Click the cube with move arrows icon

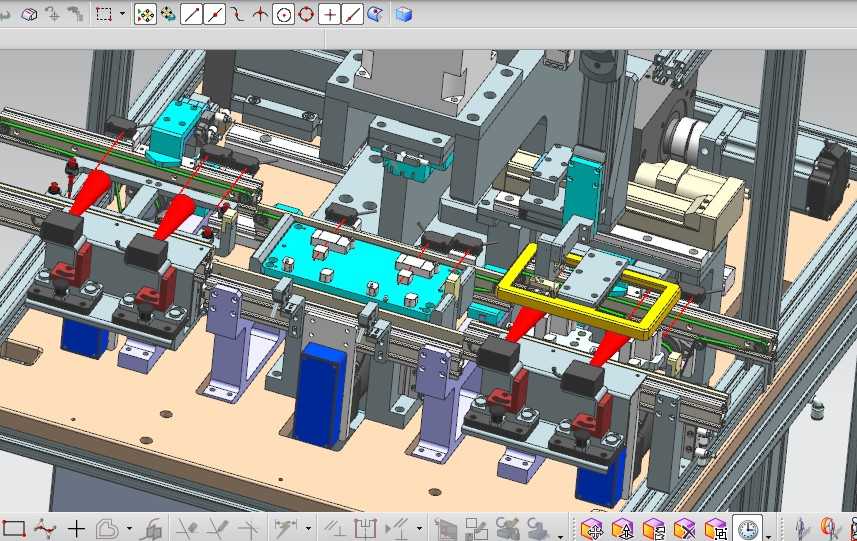(592, 529)
